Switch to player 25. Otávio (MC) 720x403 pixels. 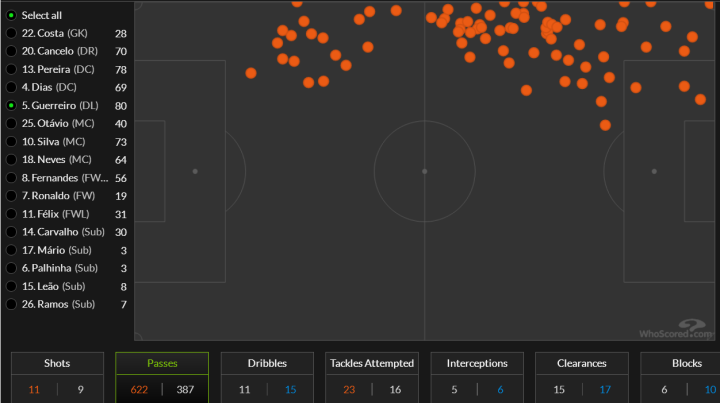(11, 123)
